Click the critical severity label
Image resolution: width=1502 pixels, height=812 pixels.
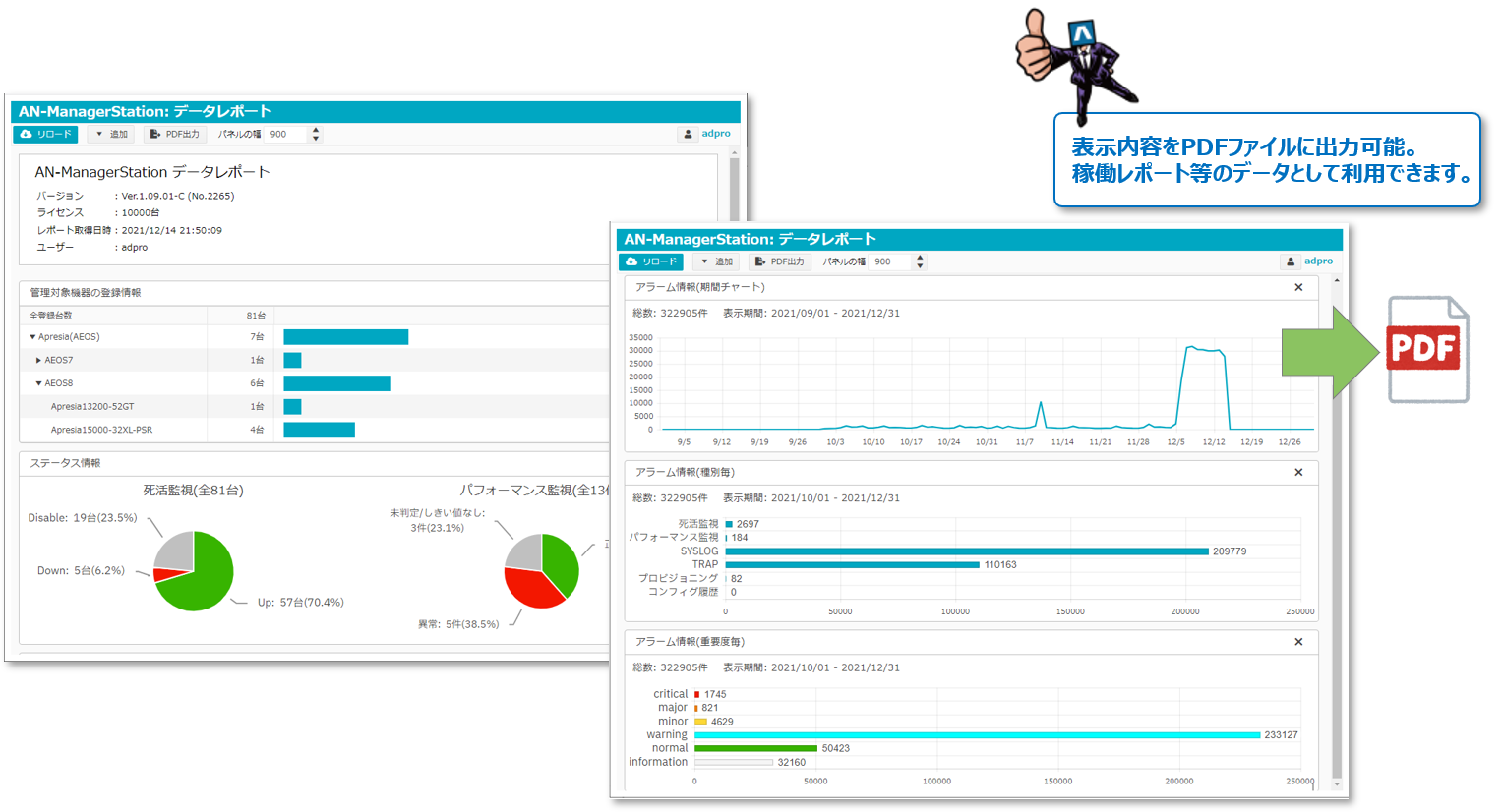(671, 694)
